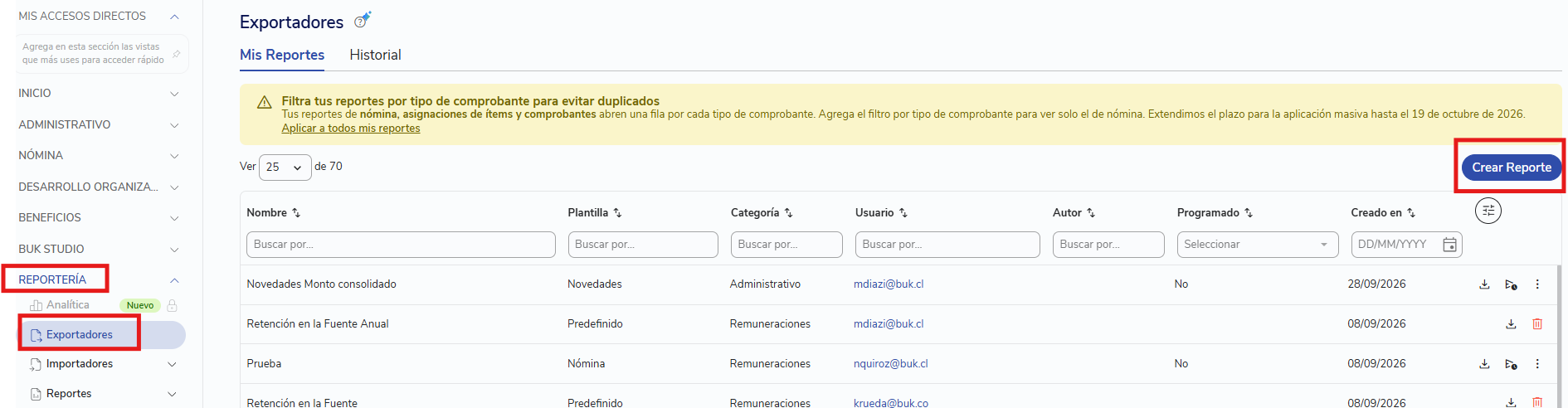The height and width of the screenshot is (408, 1568).
Task: Schedule the Novedades Monto consolidado report
Action: (1511, 284)
